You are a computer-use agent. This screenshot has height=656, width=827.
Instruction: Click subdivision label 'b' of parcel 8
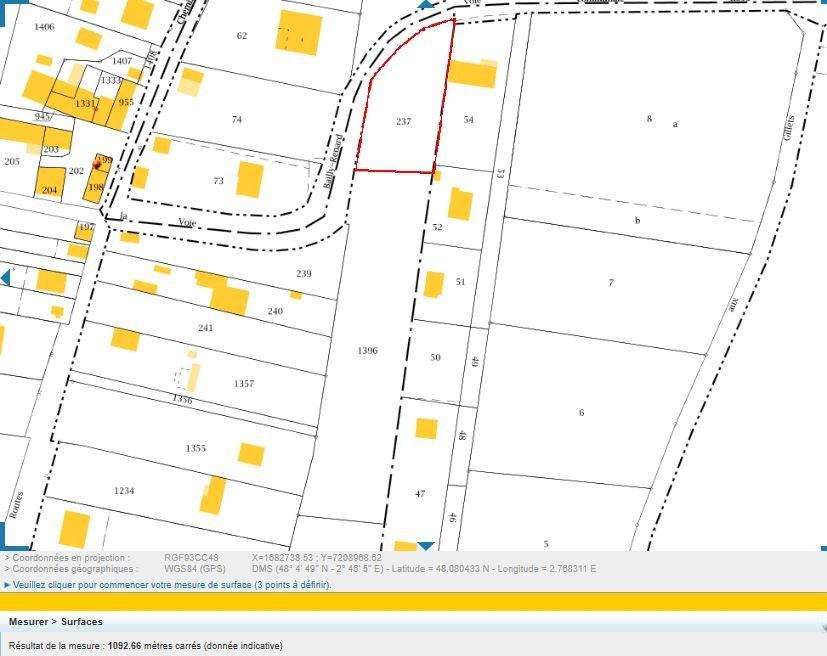[637, 220]
